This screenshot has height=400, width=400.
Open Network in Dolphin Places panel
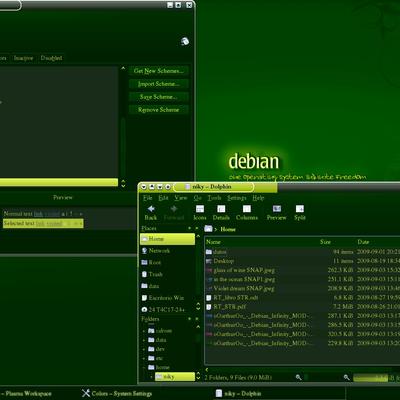[x=167, y=251]
